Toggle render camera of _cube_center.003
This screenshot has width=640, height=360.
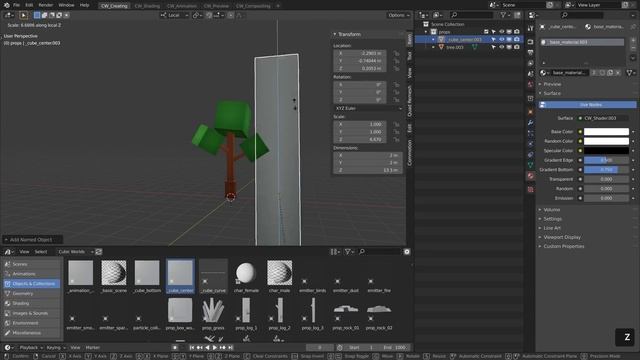[517, 39]
